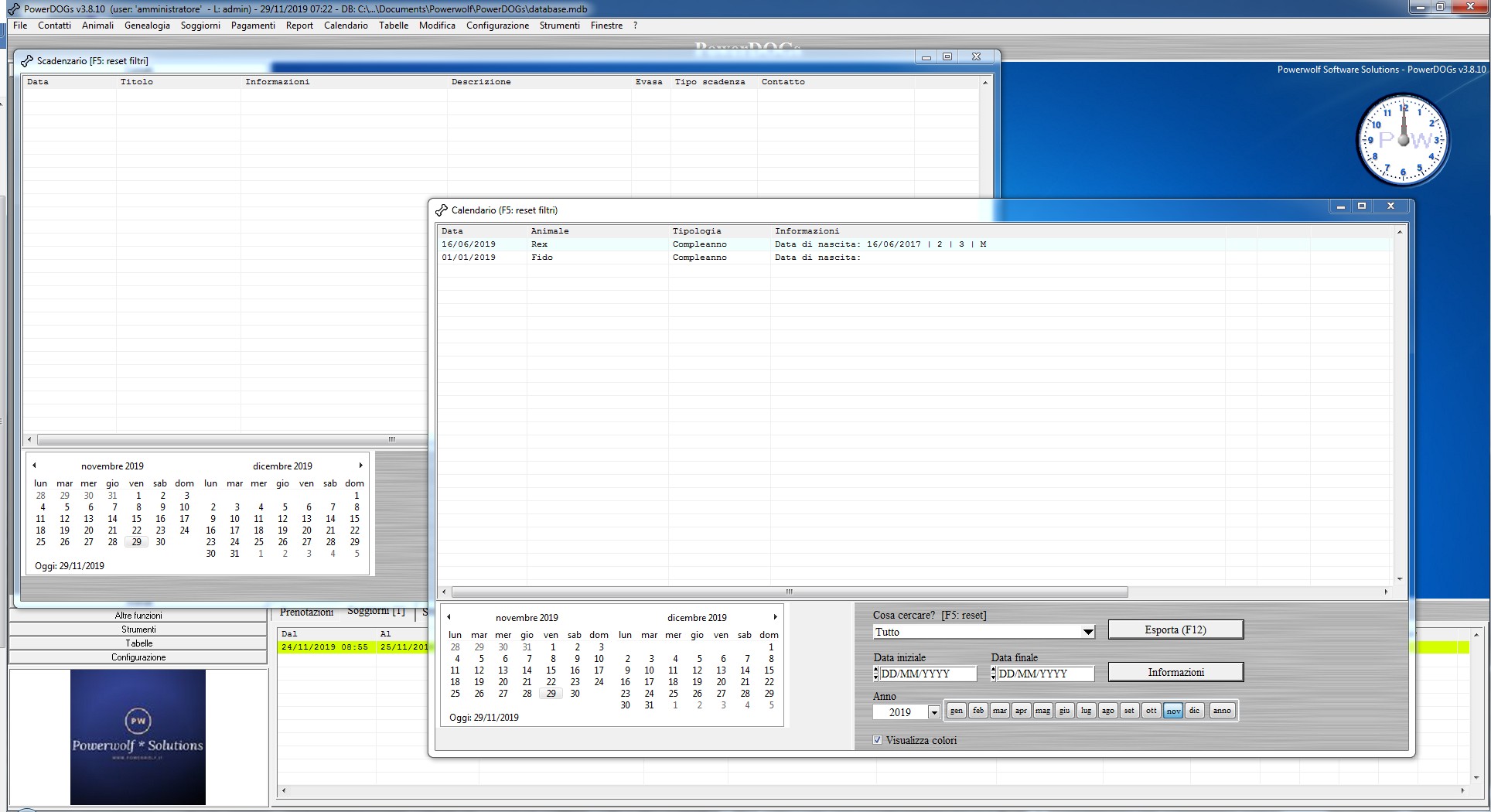
Task: Open the Pagamenti menu
Action: (253, 26)
